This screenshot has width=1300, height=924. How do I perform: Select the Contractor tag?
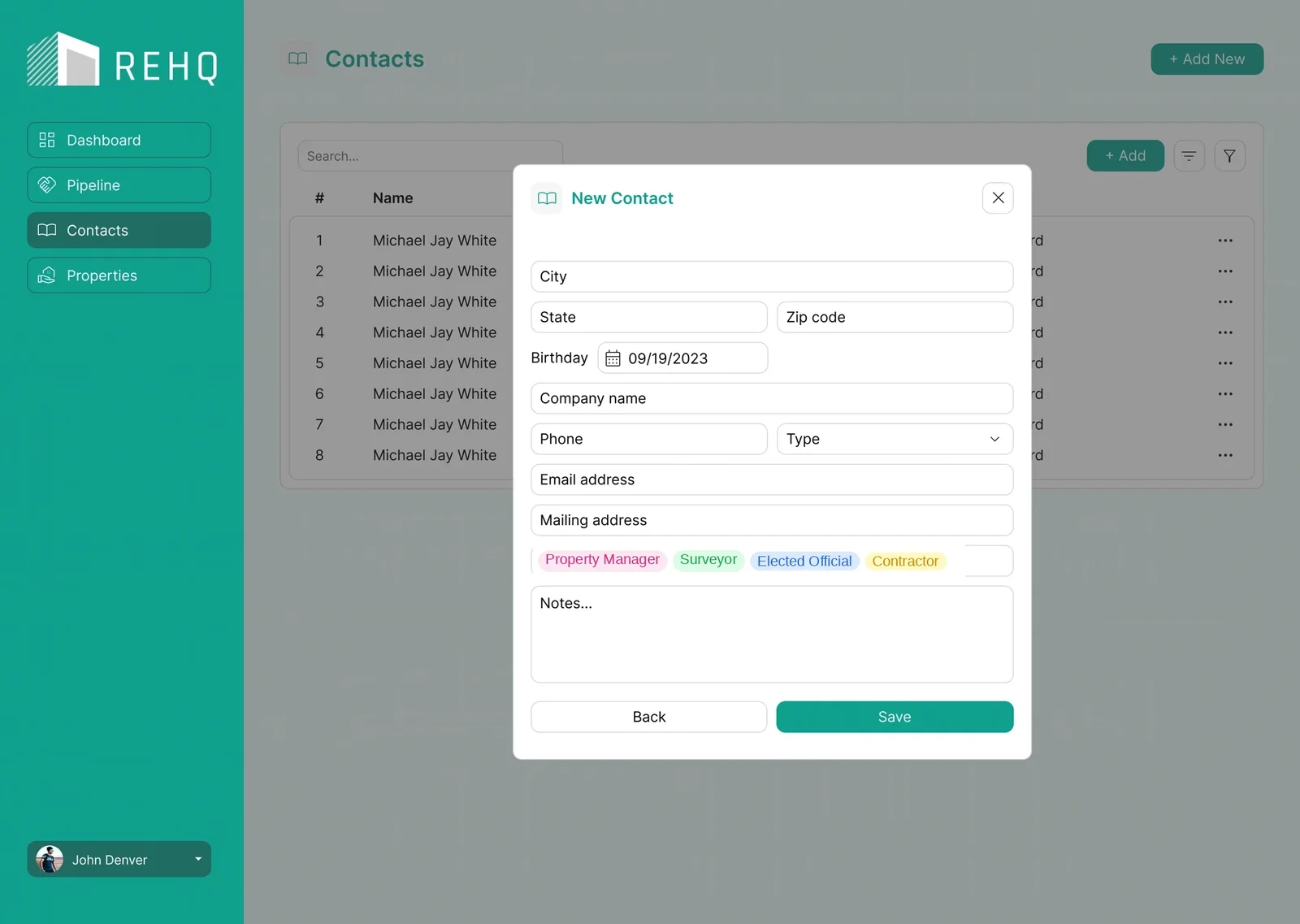pyautogui.click(x=905, y=561)
